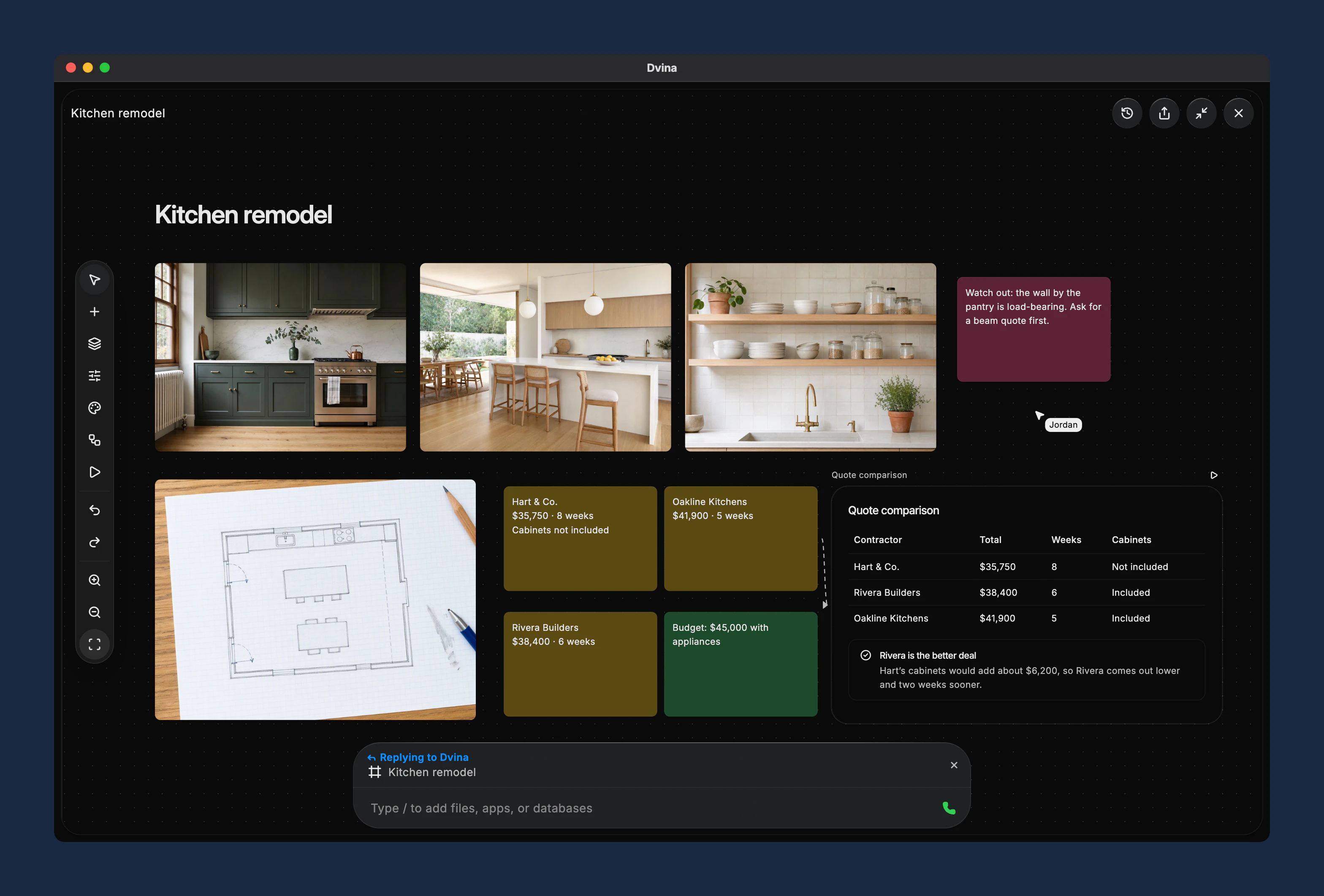Click the Oakline Kitchens table row name

tap(890, 618)
